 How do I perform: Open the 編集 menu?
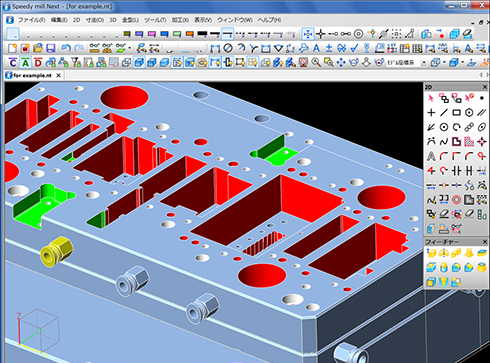(x=59, y=20)
